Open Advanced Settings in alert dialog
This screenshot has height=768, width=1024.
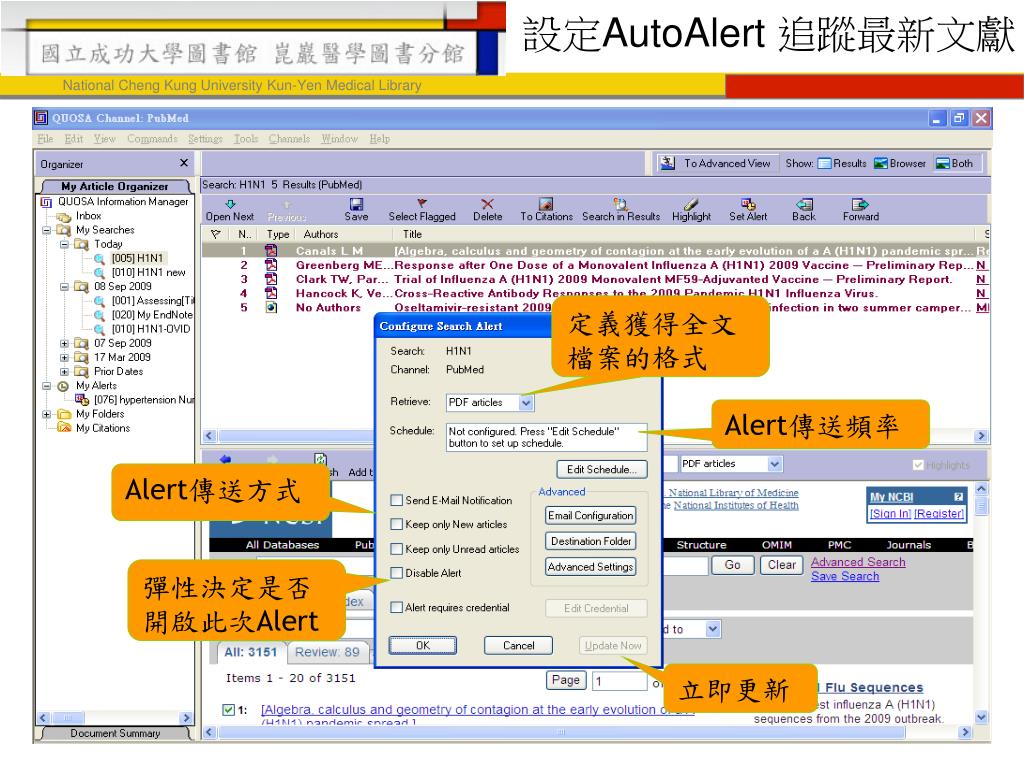pos(590,567)
